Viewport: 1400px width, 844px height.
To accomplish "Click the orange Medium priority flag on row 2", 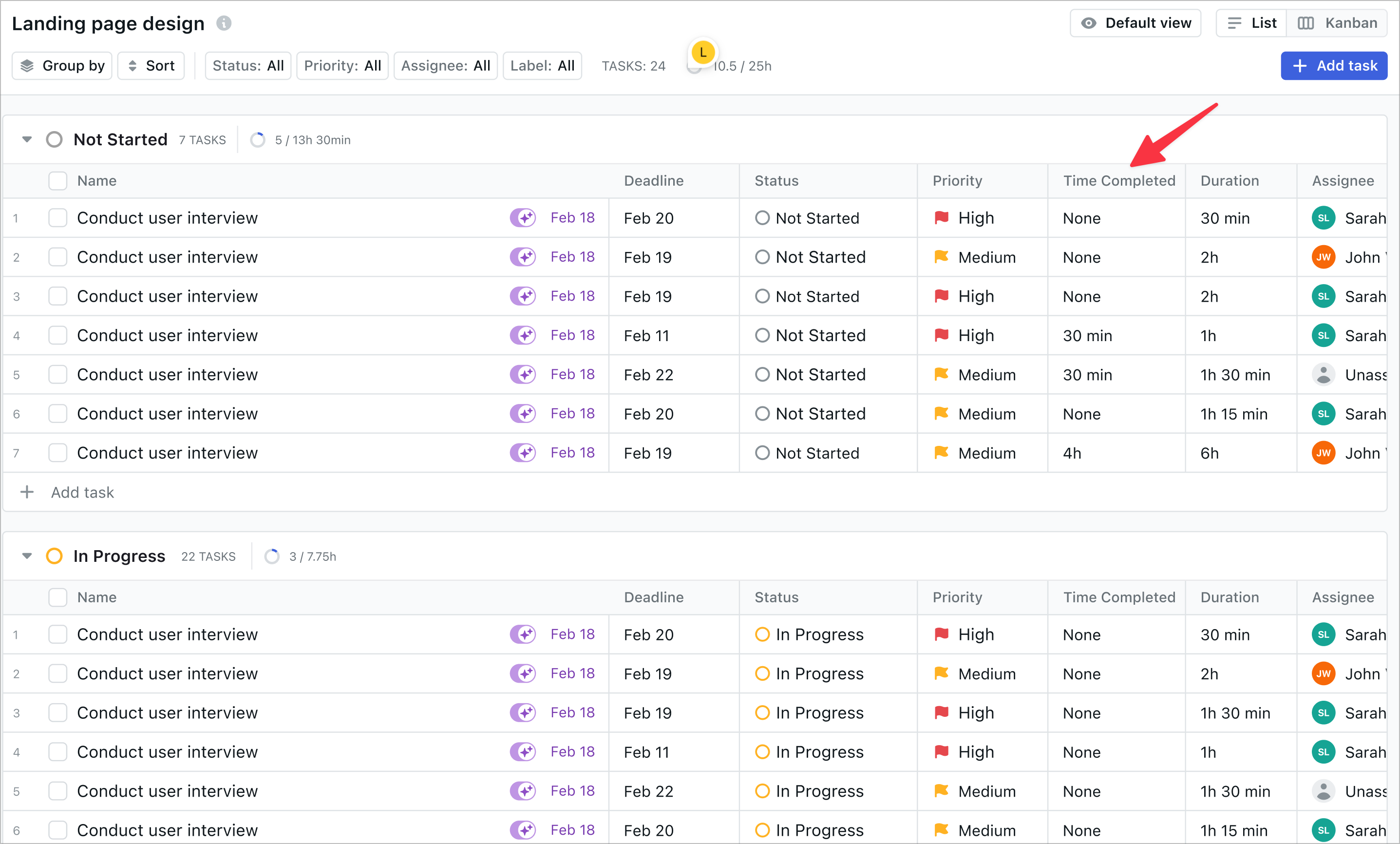I will click(x=942, y=257).
